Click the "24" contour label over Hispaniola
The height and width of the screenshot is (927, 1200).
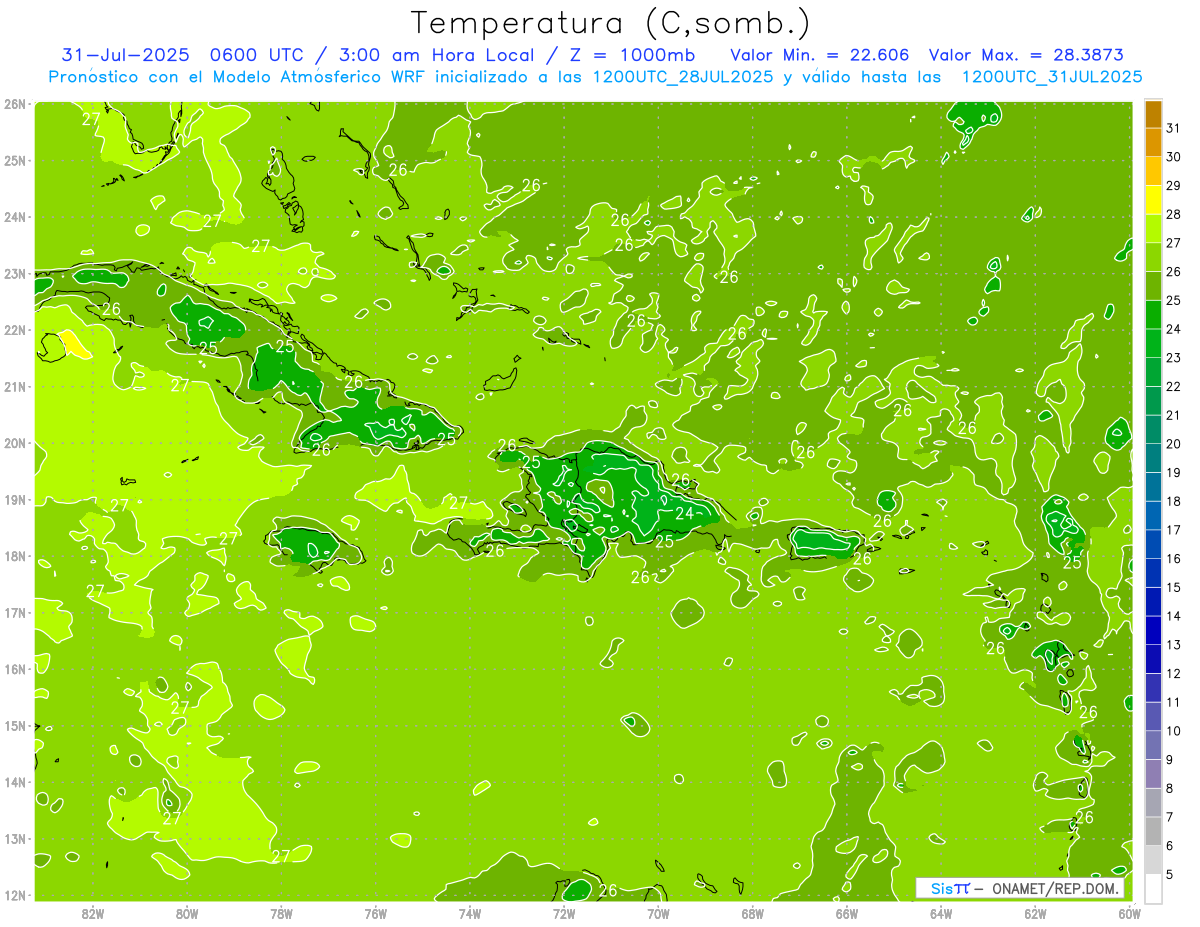coord(684,514)
